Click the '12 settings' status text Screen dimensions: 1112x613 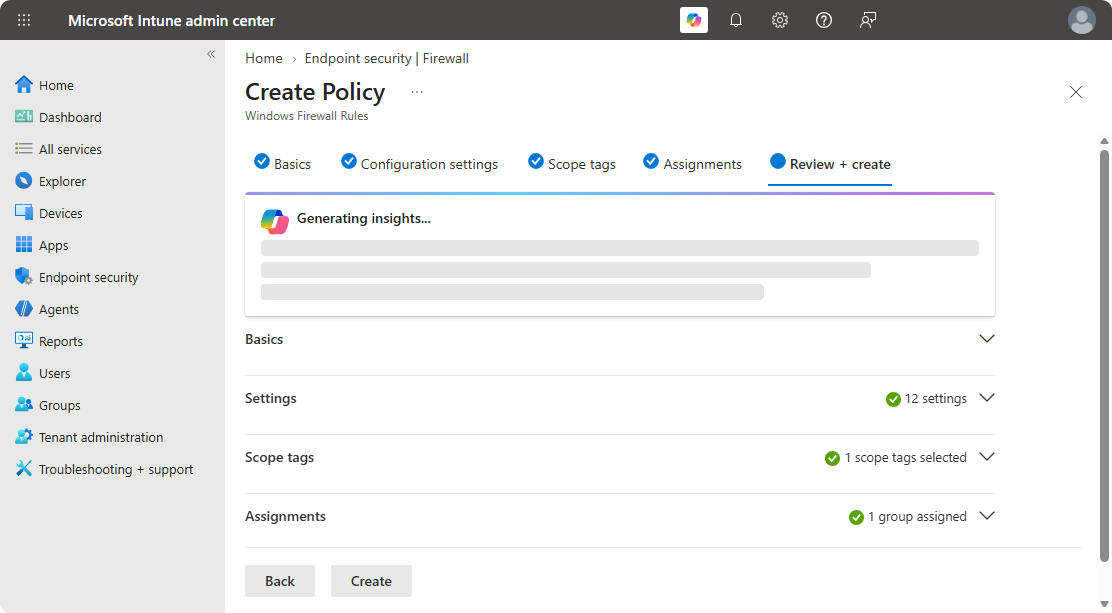tap(935, 399)
